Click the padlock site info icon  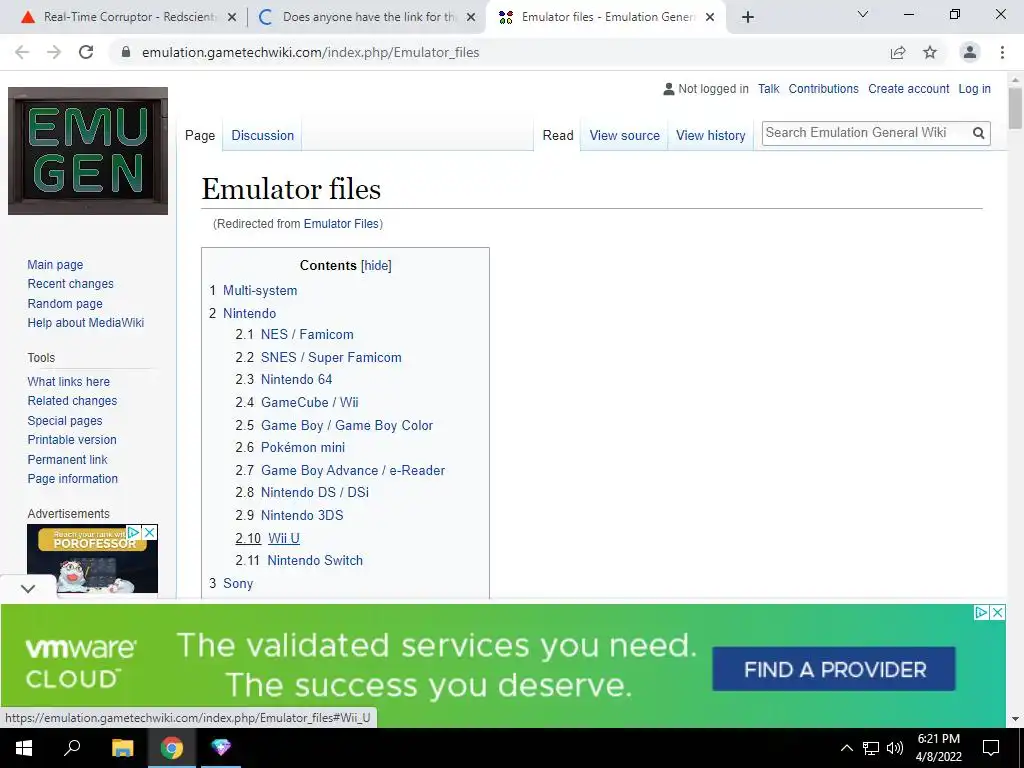[126, 52]
